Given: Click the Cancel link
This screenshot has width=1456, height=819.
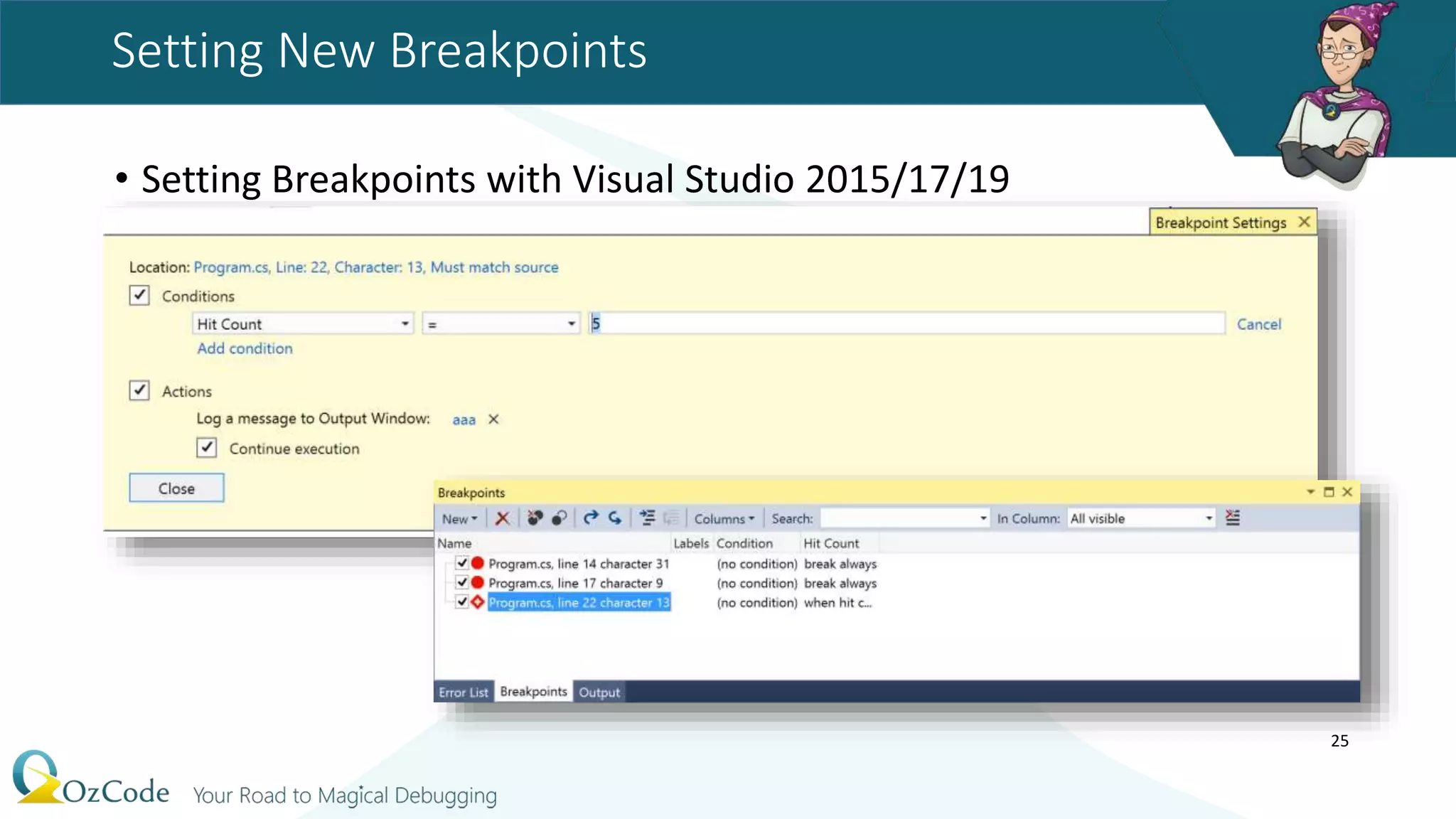Looking at the screenshot, I should tap(1258, 325).
